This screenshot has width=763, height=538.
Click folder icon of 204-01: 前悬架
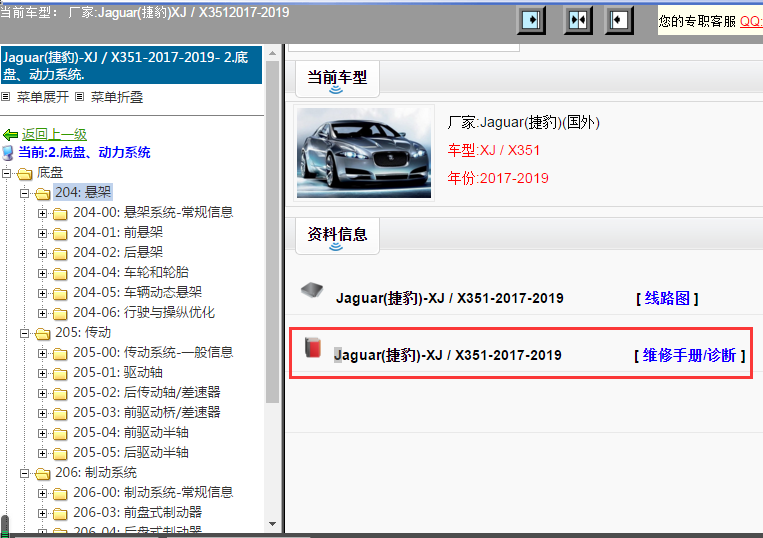coord(60,234)
